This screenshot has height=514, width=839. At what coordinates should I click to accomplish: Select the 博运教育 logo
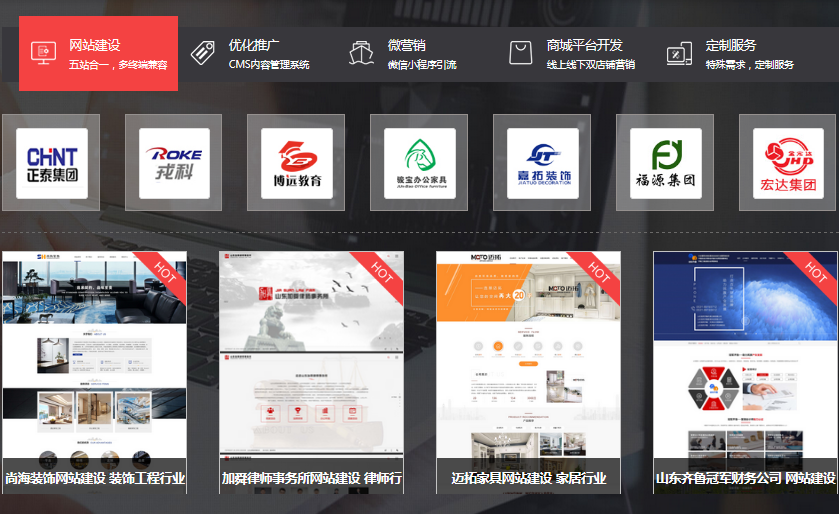click(297, 163)
